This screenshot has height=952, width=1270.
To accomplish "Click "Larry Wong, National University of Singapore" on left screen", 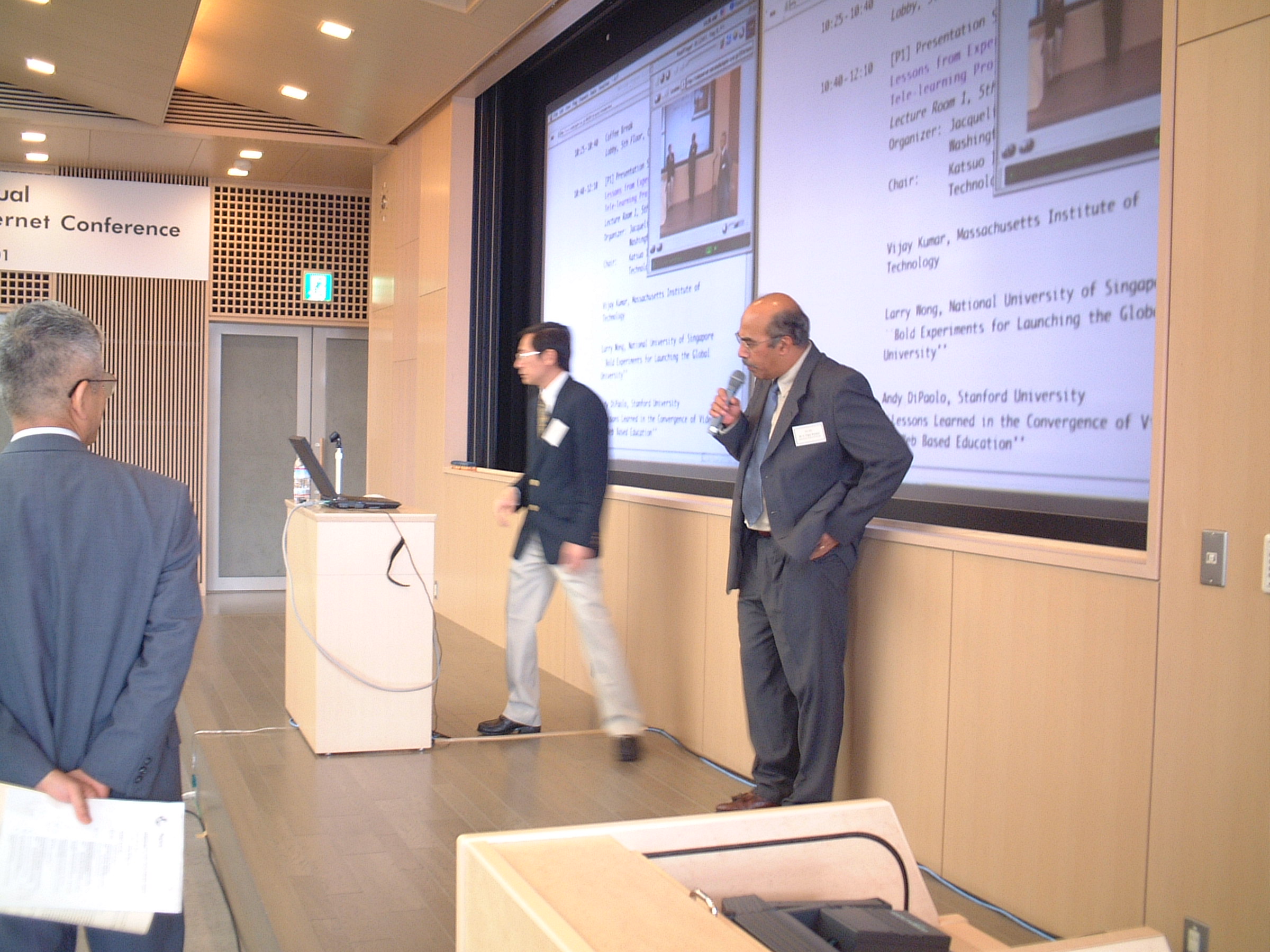I will [658, 343].
